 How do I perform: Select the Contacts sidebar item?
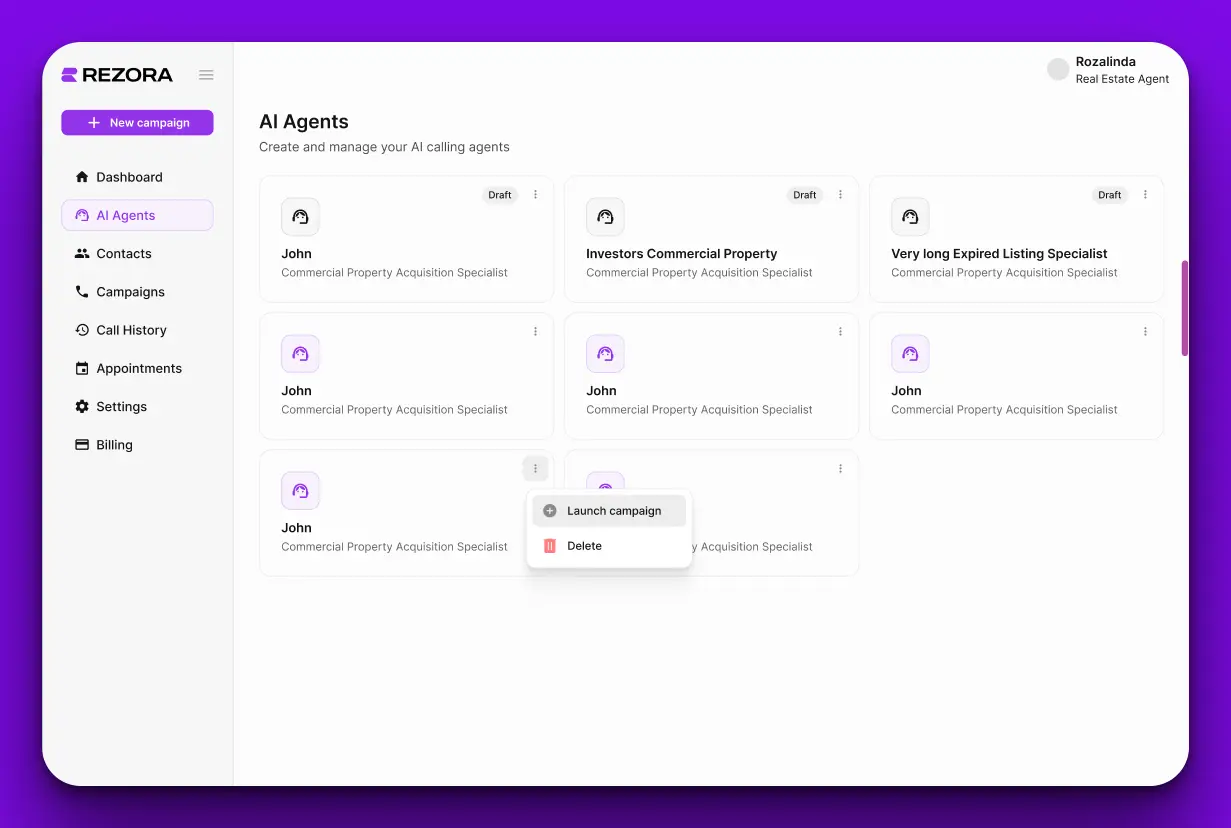(x=124, y=254)
